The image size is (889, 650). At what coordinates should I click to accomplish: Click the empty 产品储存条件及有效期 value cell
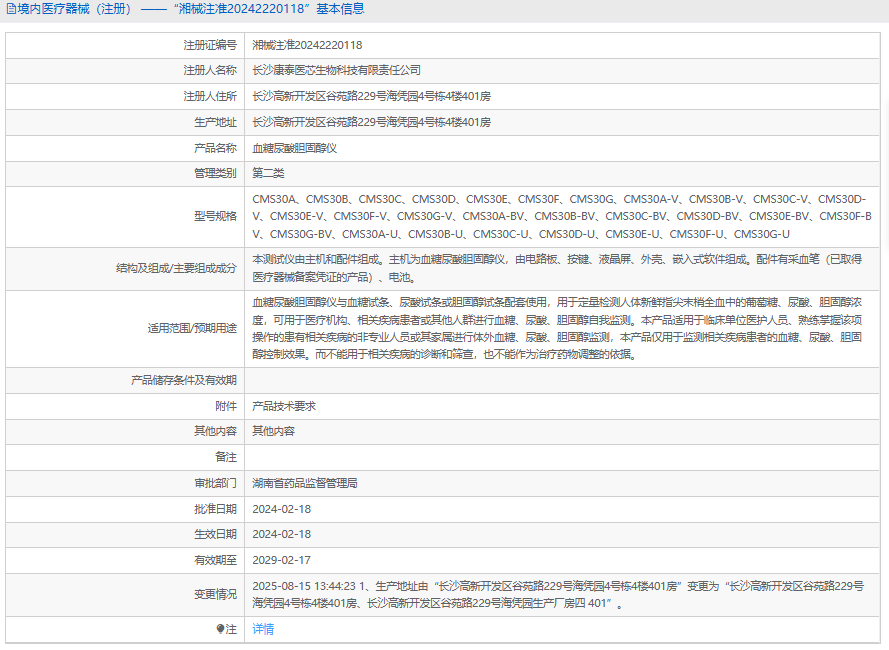[x=560, y=380]
